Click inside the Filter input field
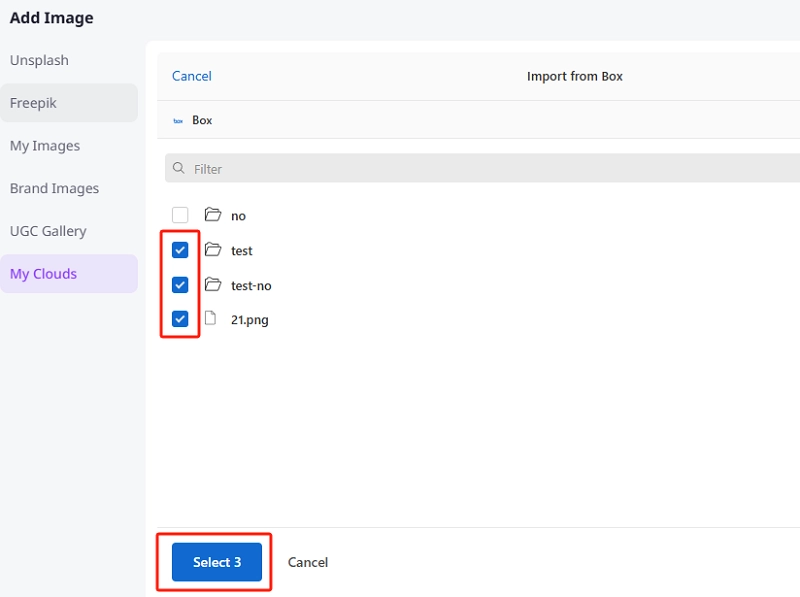Viewport: 800px width, 597px height. pos(300,168)
